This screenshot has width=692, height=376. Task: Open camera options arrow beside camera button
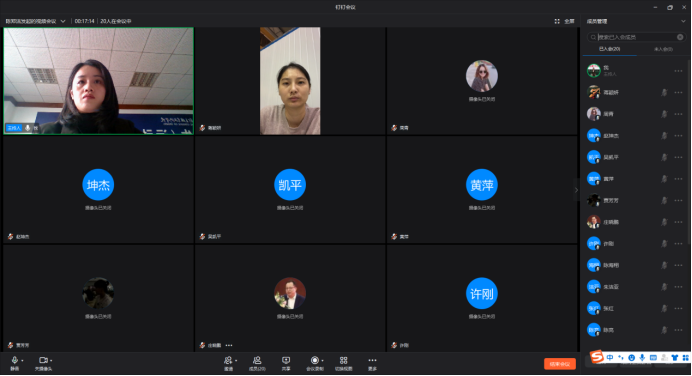(x=51, y=361)
